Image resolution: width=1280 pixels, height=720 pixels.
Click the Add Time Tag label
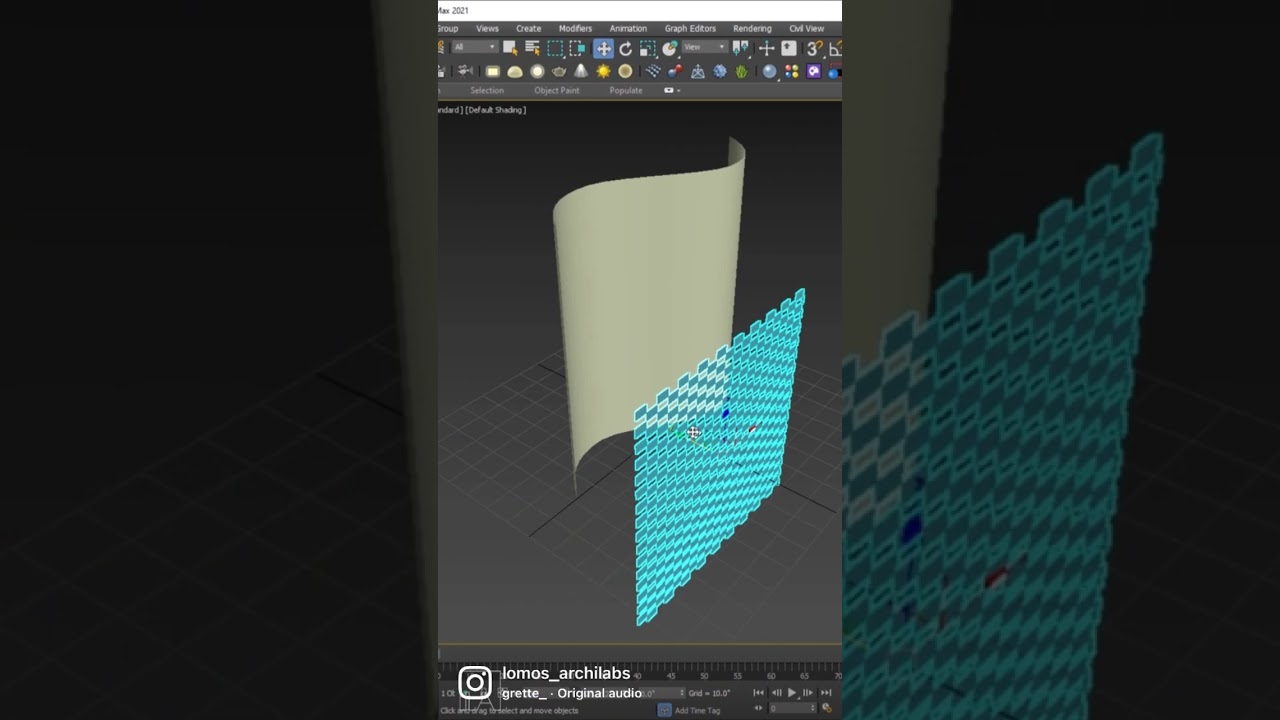(x=697, y=710)
